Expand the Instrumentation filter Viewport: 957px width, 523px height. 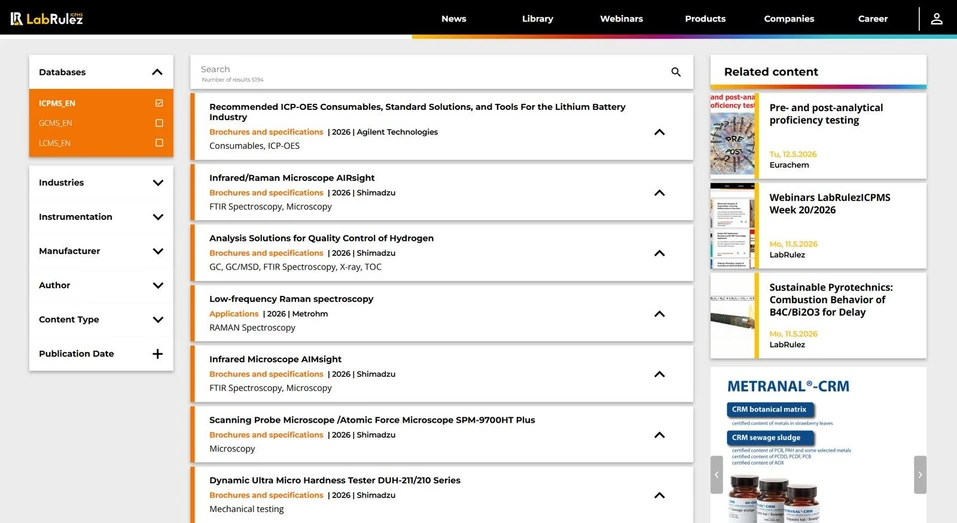coord(157,217)
